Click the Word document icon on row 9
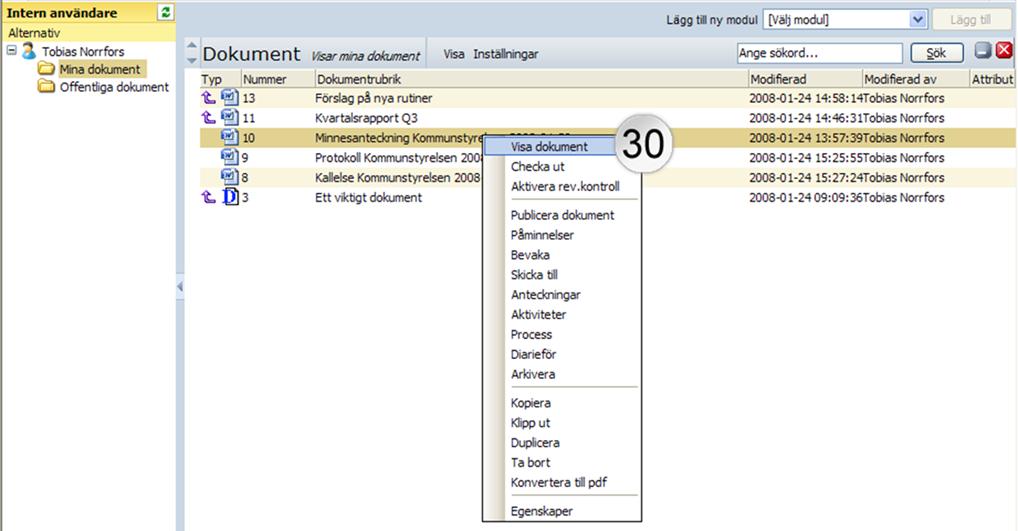Screen dimensions: 1018x531 point(230,156)
